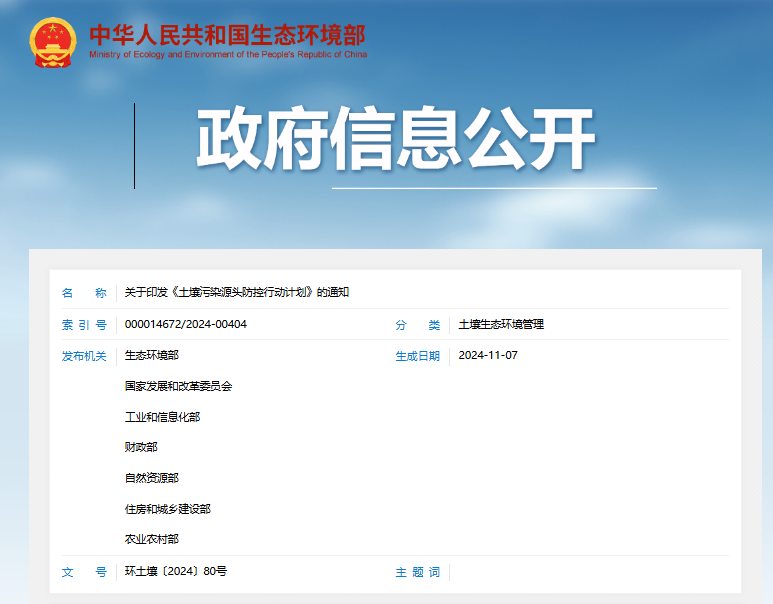Image resolution: width=773 pixels, height=604 pixels.
Task: Click the 主题词 field label
Action: [x=418, y=572]
